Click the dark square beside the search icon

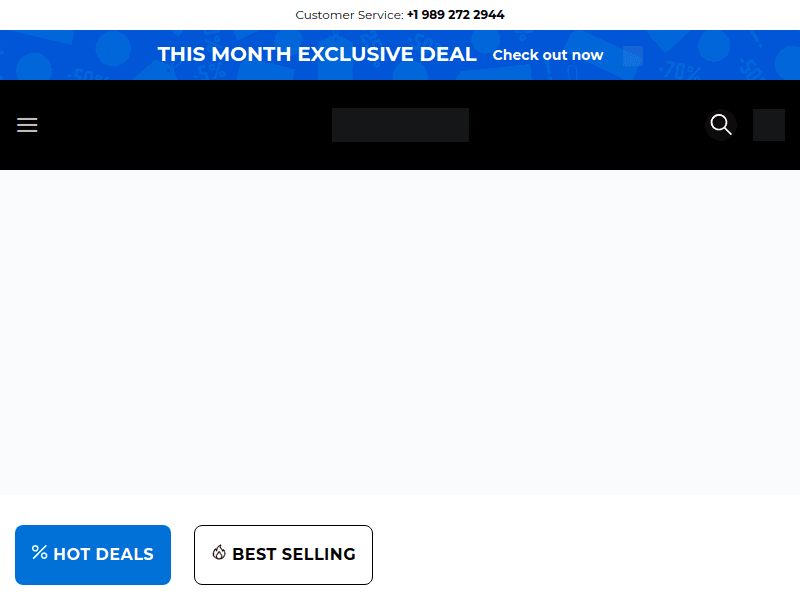click(x=769, y=125)
